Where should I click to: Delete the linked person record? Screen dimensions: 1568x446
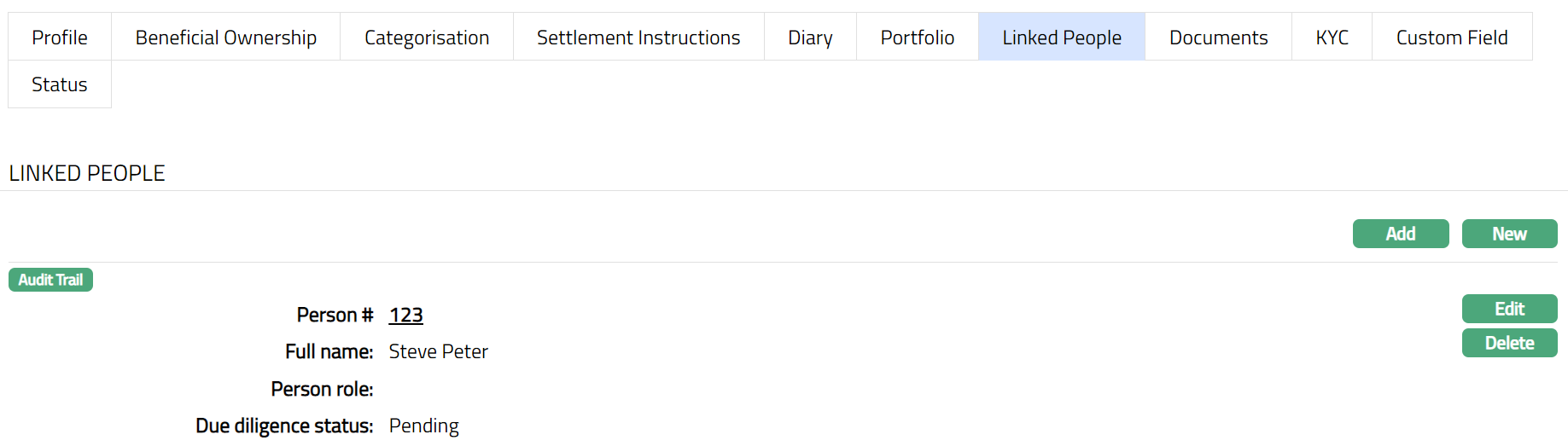pyautogui.click(x=1509, y=343)
